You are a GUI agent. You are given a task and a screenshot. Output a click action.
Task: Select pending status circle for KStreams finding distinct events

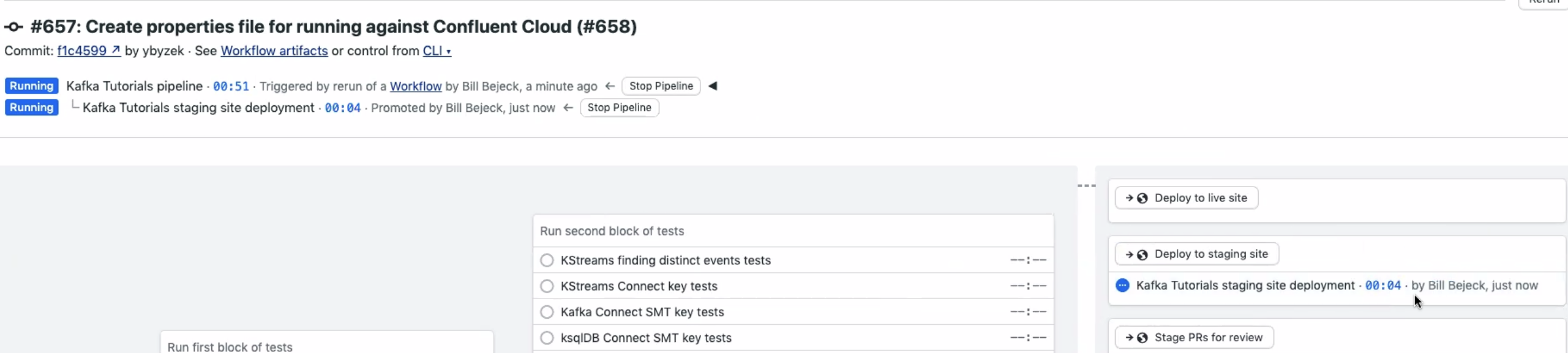pyautogui.click(x=547, y=260)
